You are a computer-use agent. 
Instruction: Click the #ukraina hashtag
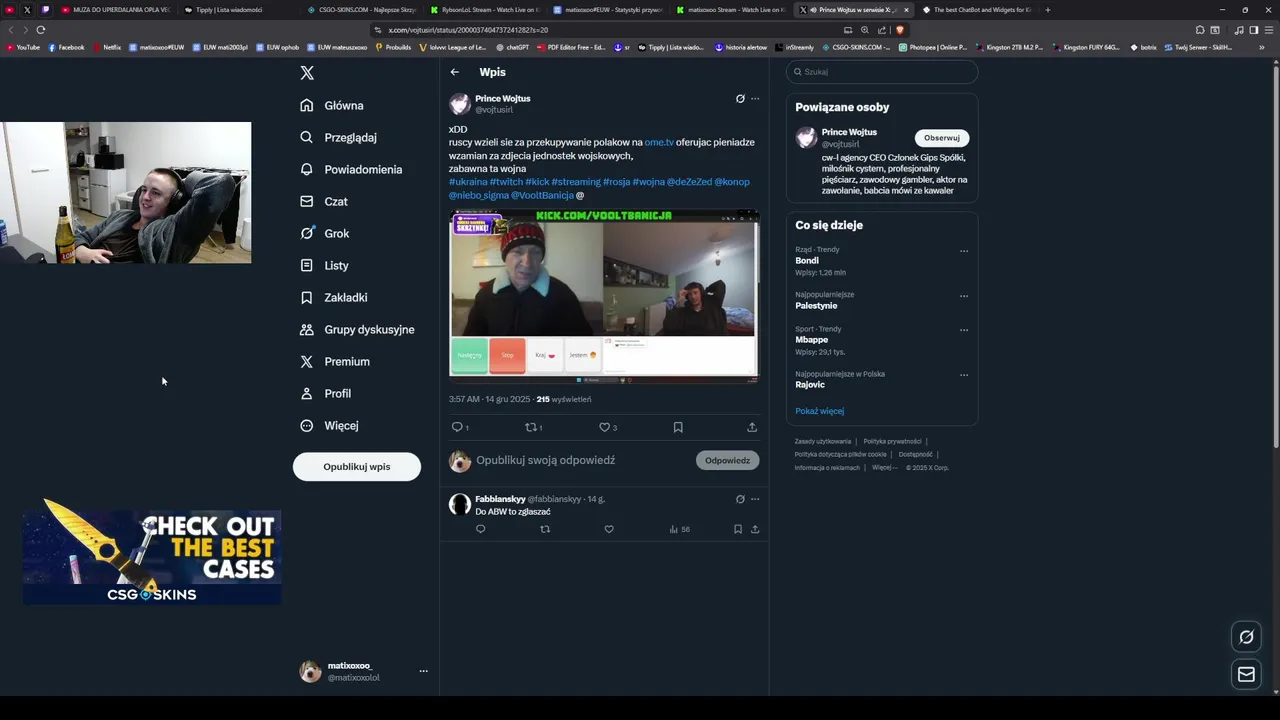468,182
